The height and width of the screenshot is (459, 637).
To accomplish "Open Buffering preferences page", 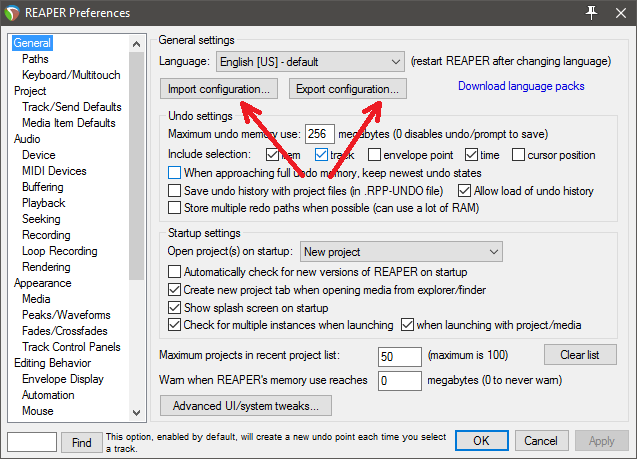I will [x=43, y=187].
